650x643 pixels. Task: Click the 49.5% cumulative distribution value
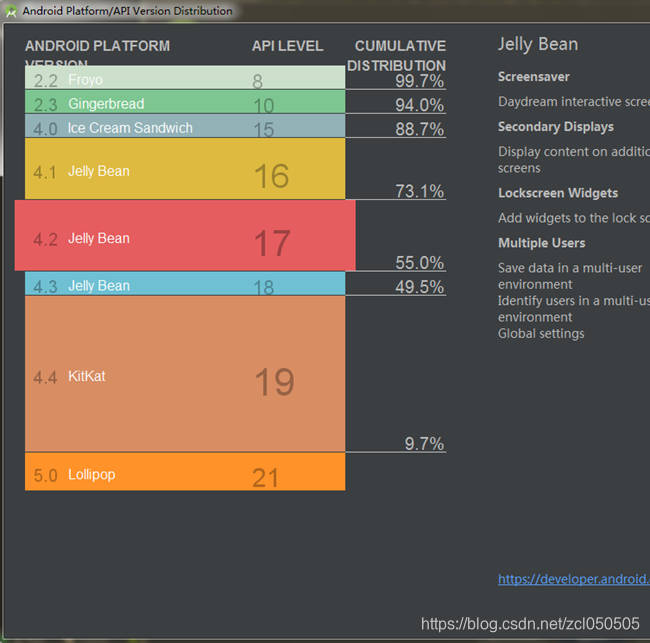pos(420,286)
